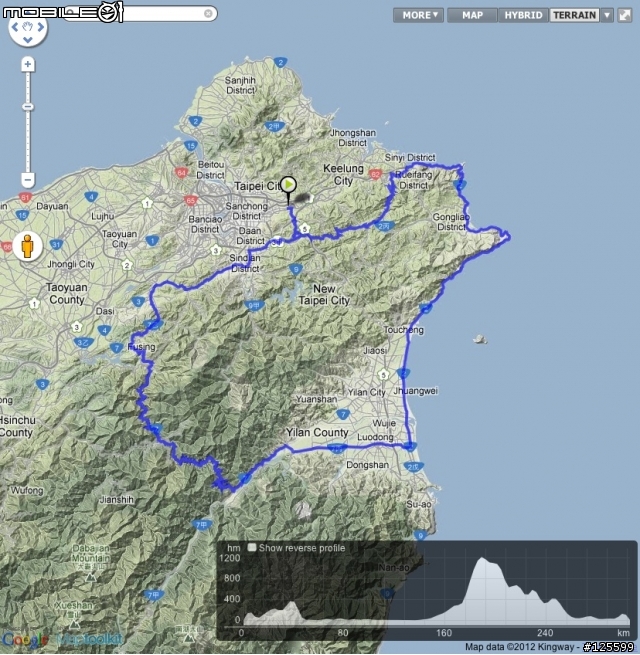Enable Show reverse profile checkbox
Viewport: 640px width, 655px height.
tap(252, 547)
